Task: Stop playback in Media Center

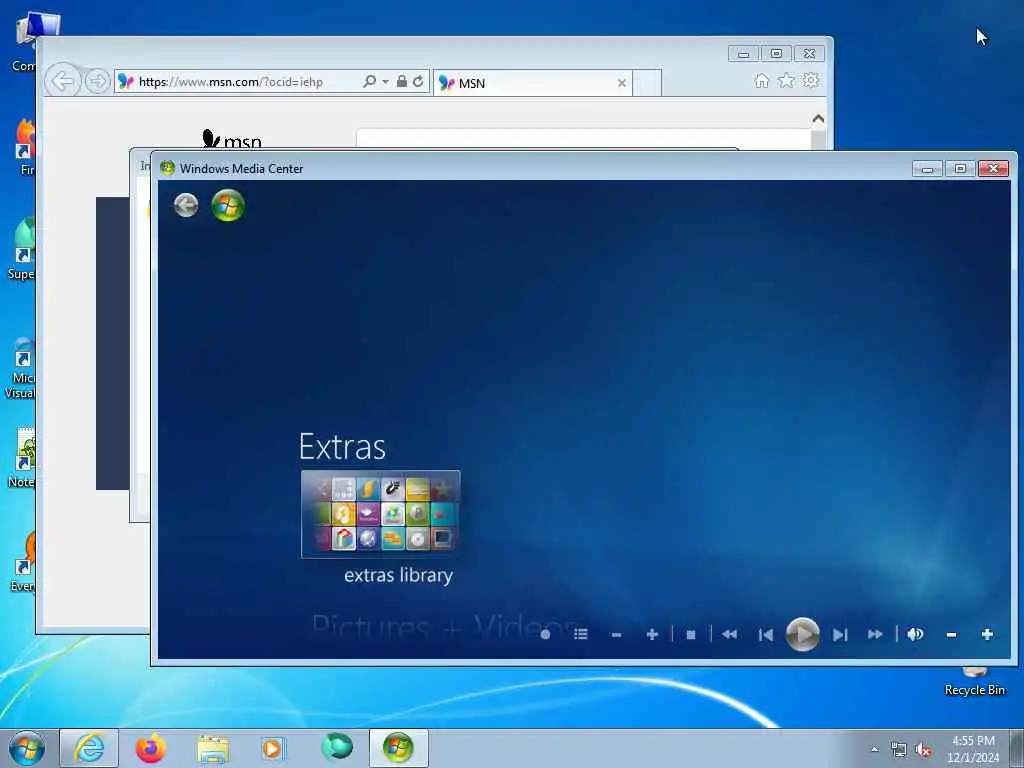Action: 691,634
